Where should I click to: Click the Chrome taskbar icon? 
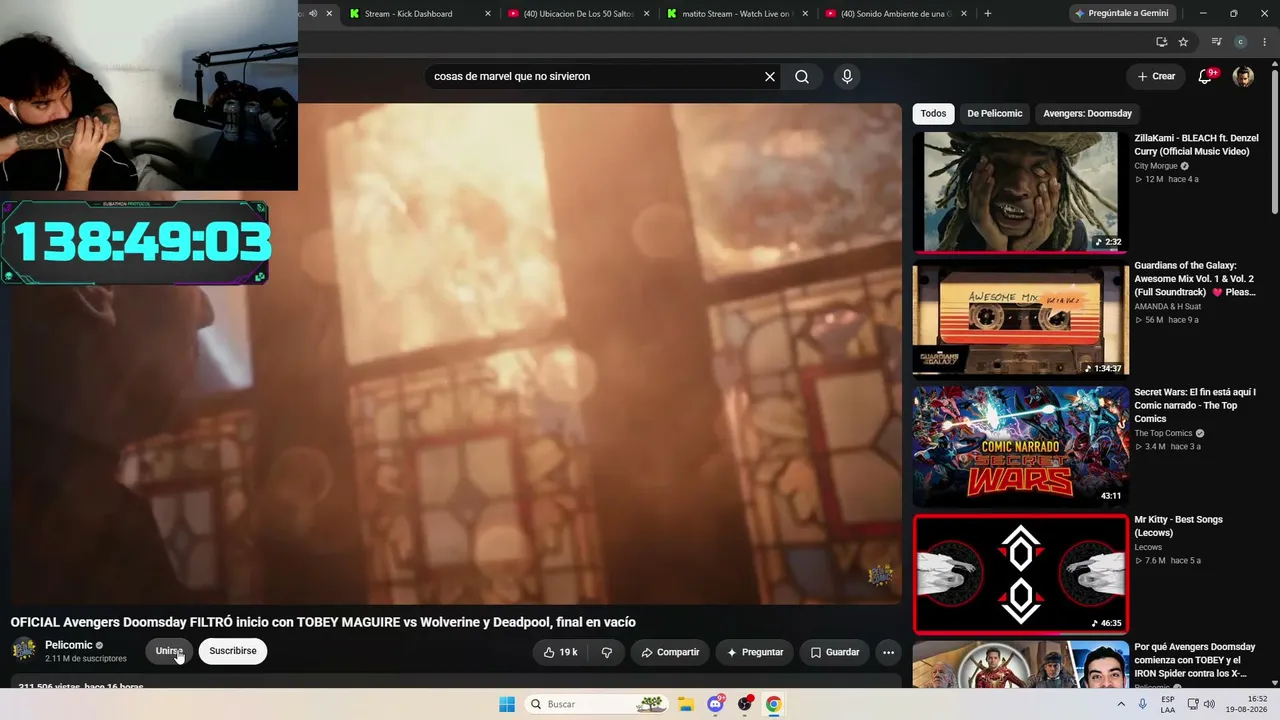[x=773, y=704]
